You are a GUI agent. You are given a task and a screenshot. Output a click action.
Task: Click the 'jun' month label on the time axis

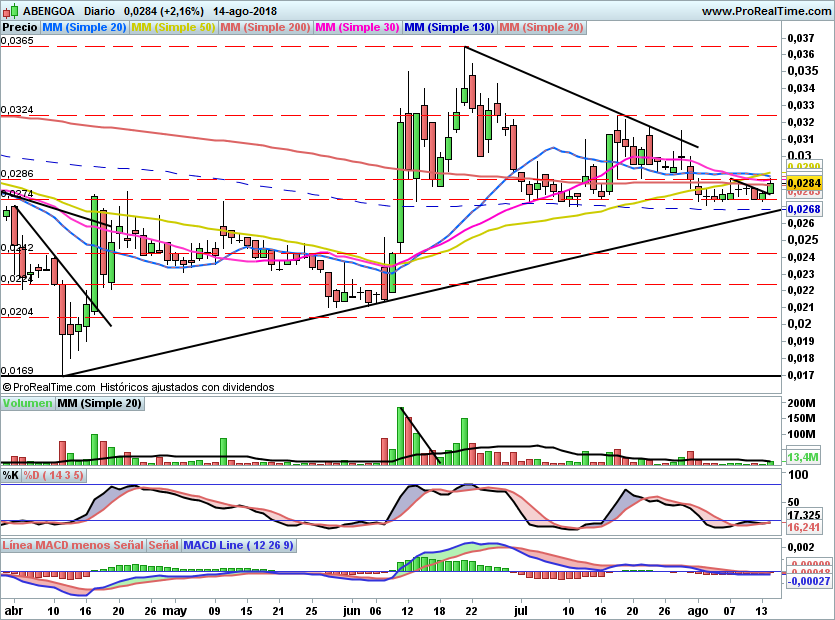(351, 611)
